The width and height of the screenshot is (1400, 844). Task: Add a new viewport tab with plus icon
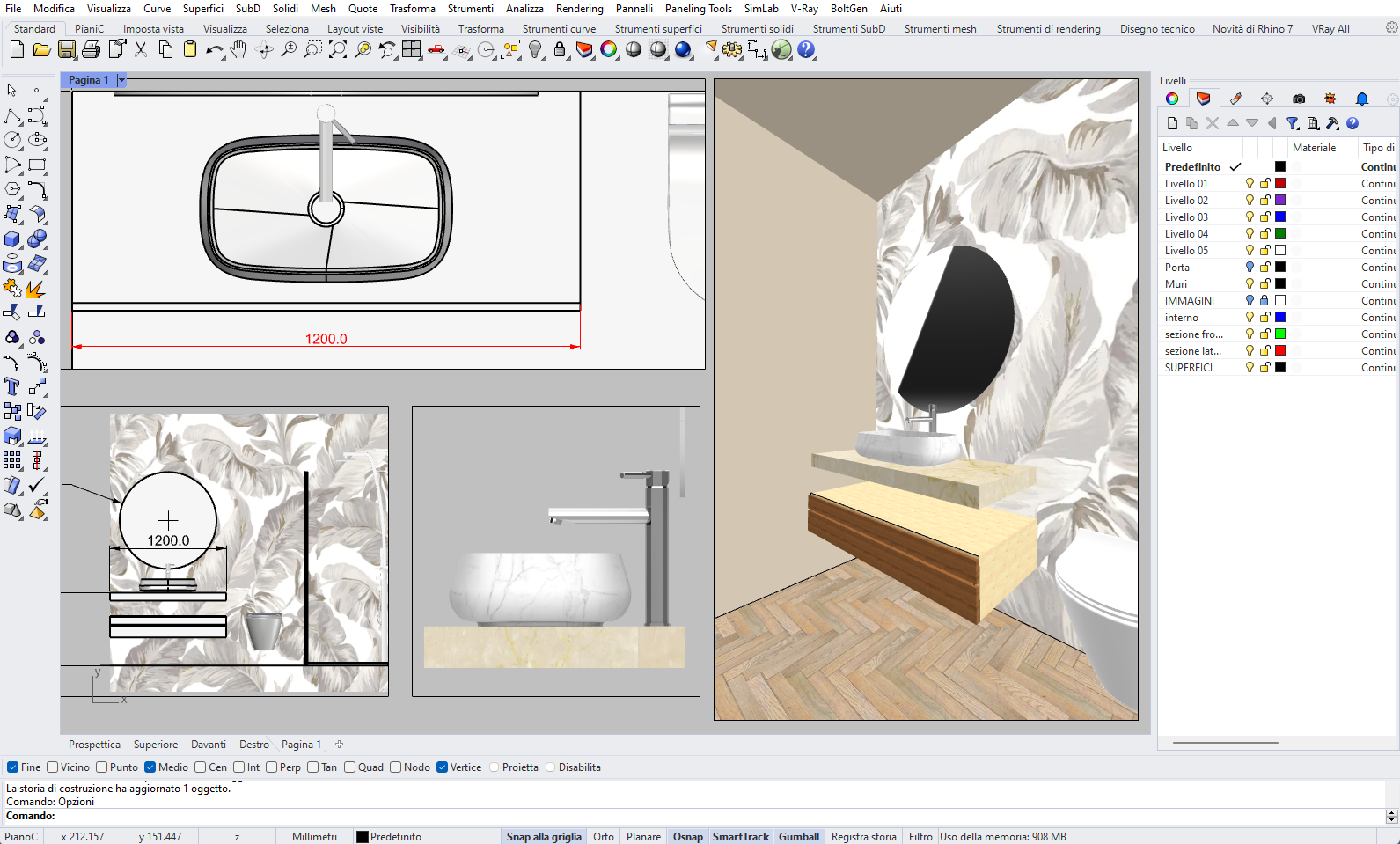[339, 745]
